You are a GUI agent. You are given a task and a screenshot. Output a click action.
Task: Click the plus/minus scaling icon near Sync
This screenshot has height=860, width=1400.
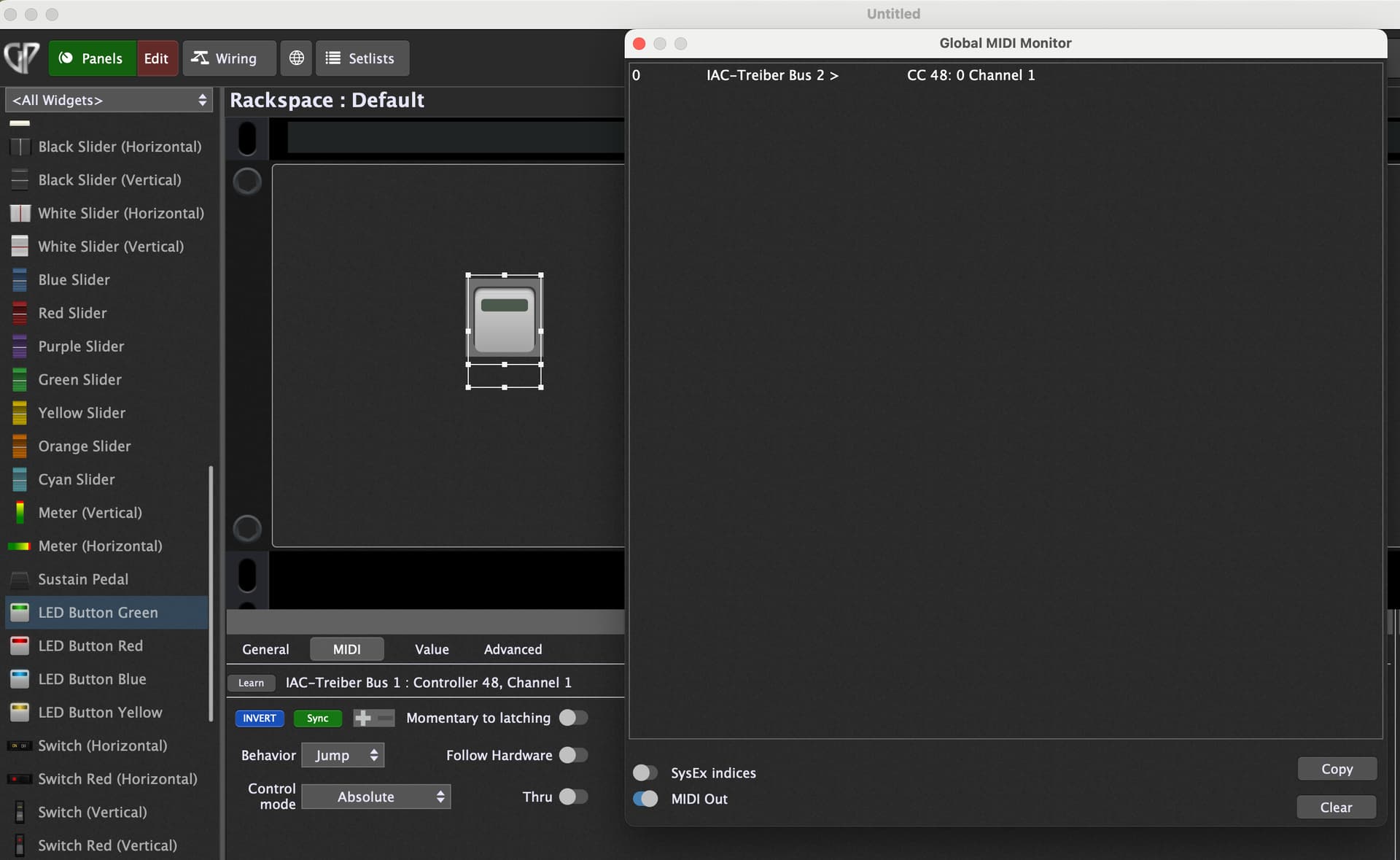coord(374,718)
